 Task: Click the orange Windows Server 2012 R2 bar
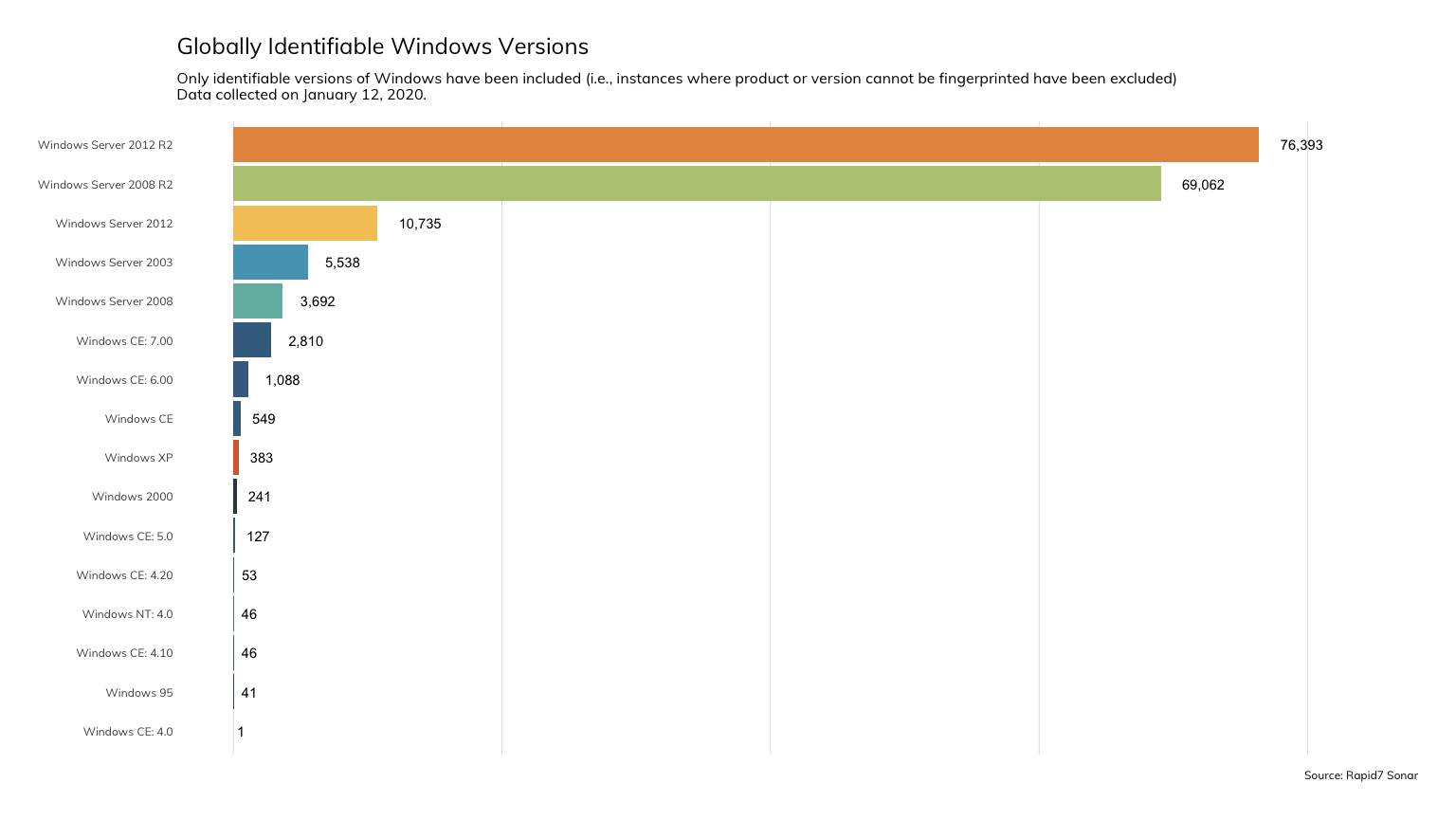745,145
